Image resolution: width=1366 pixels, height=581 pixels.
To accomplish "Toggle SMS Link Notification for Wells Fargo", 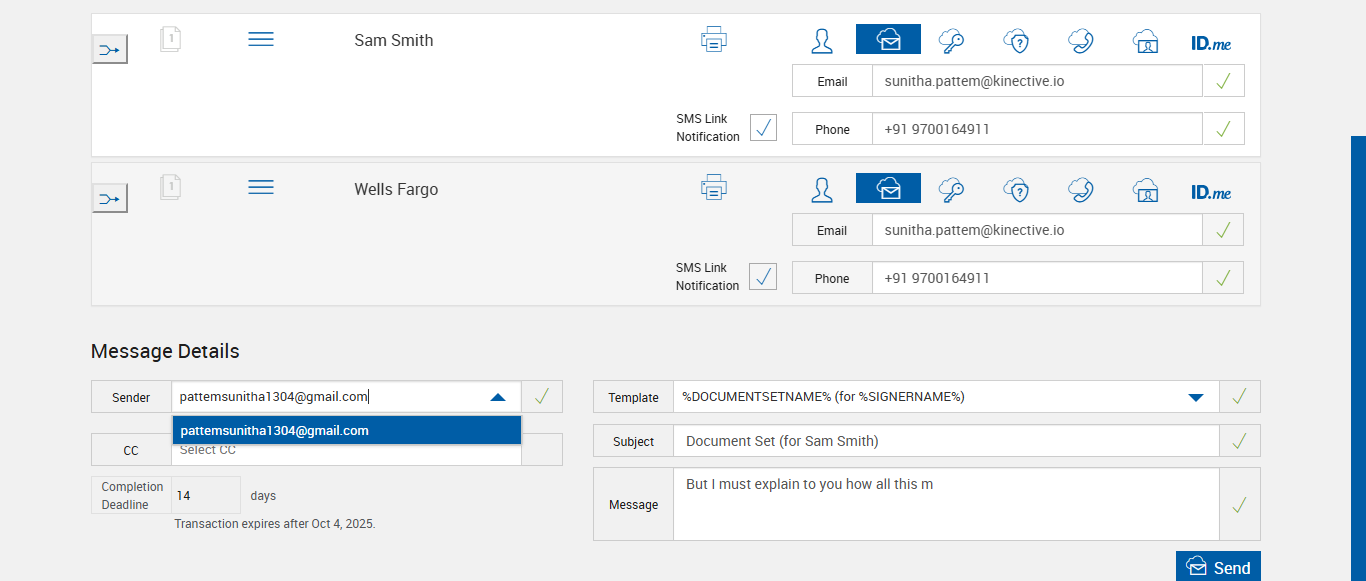I will pyautogui.click(x=763, y=276).
